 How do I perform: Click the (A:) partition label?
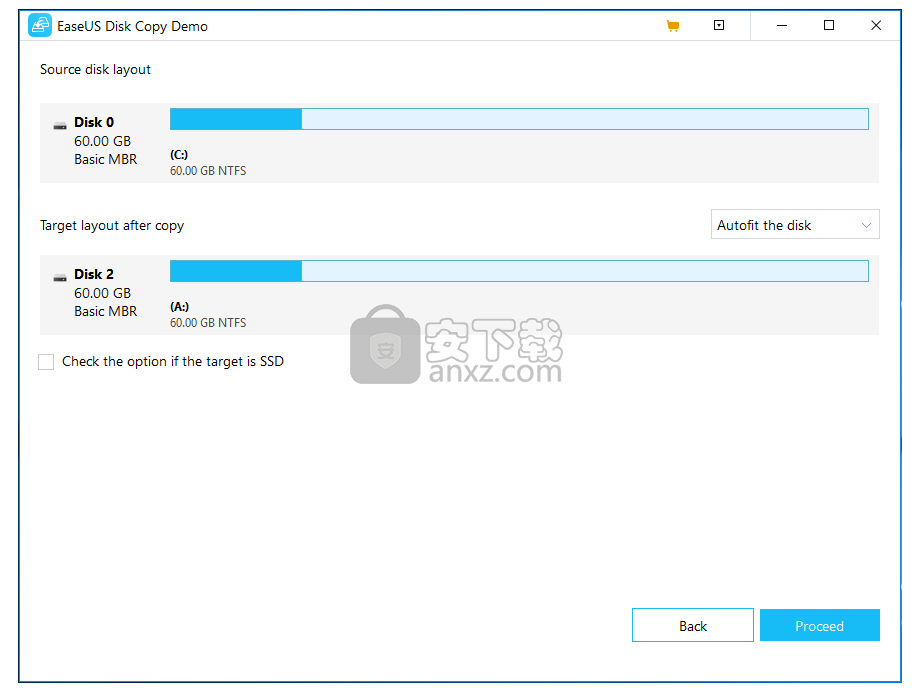(x=179, y=307)
